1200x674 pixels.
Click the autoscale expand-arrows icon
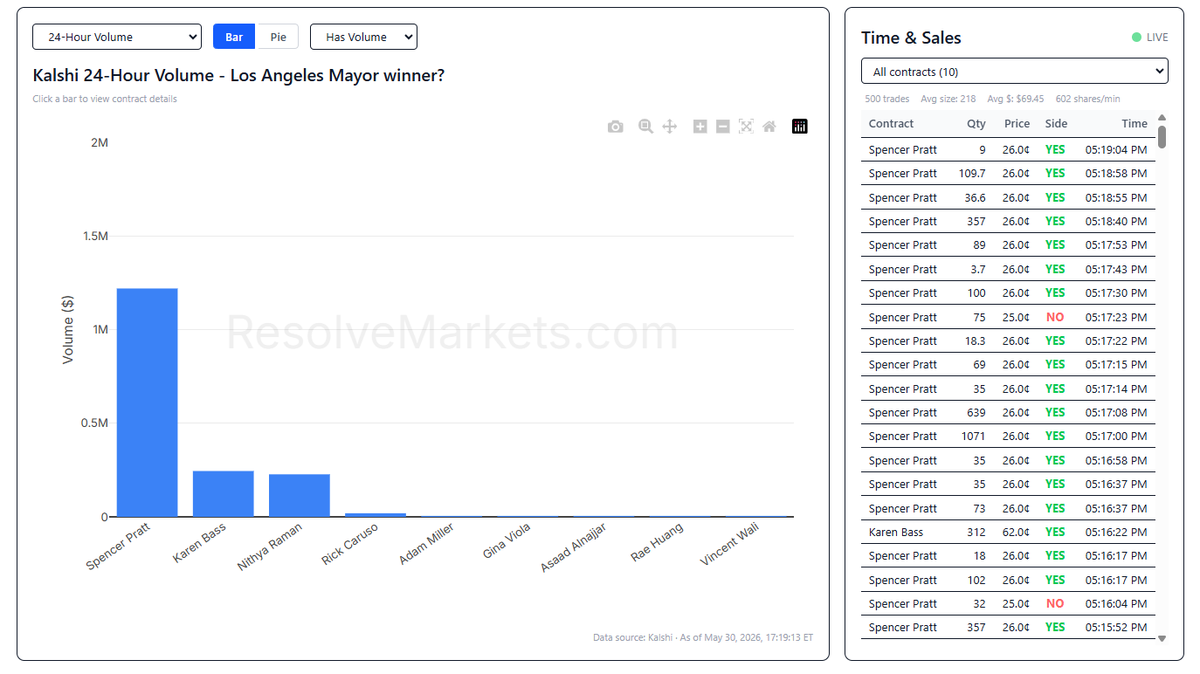point(746,126)
